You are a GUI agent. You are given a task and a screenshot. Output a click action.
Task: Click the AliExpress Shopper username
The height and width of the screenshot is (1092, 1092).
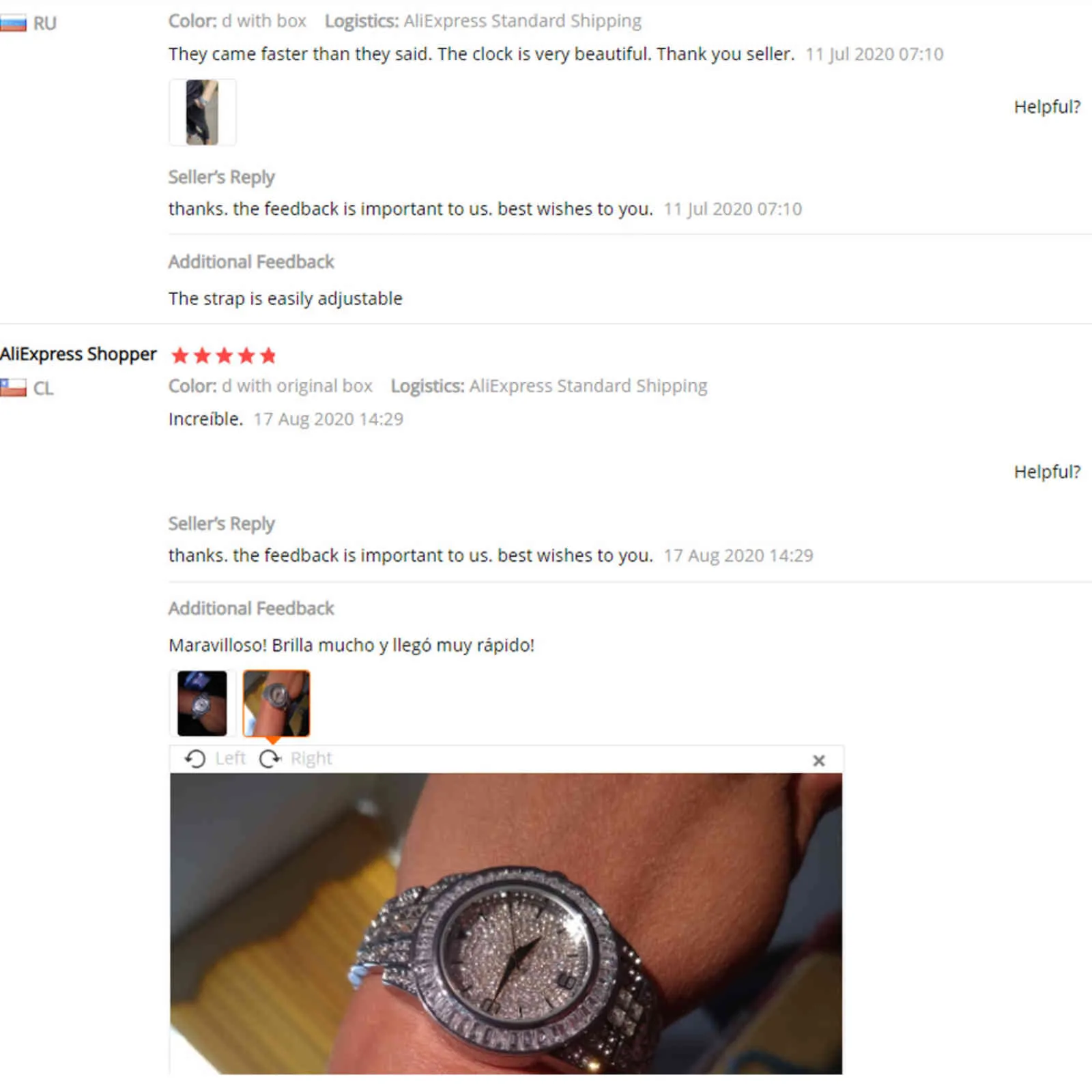tap(78, 354)
